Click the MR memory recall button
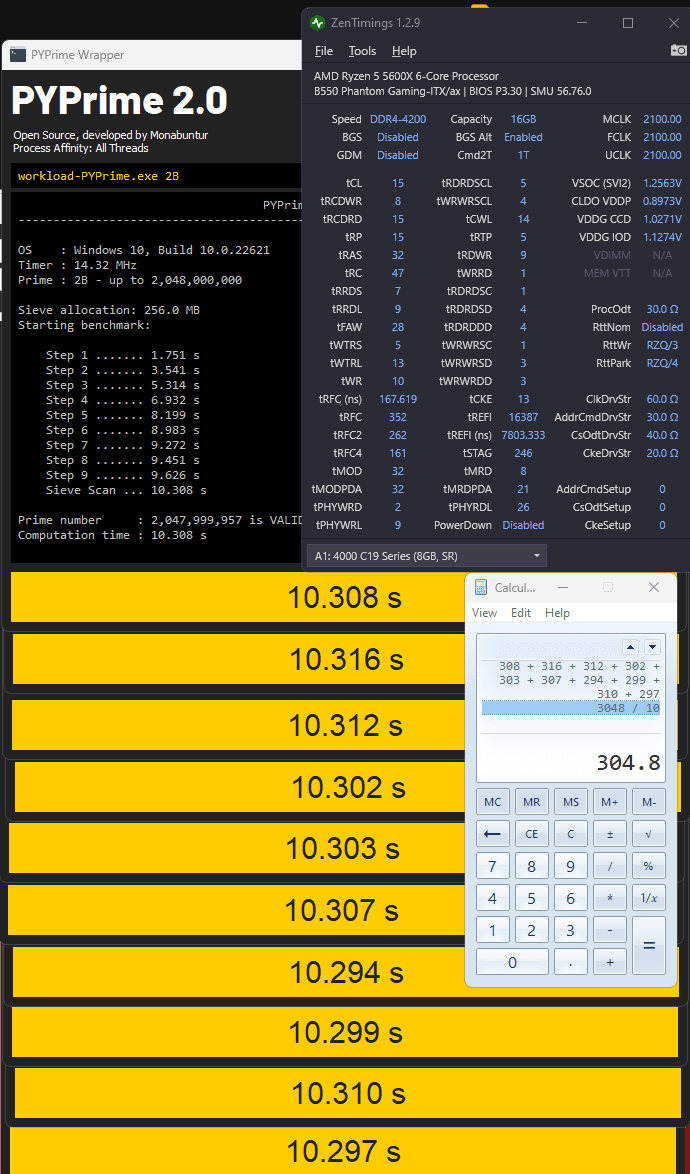Screen dimensions: 690x1174 pos(531,802)
